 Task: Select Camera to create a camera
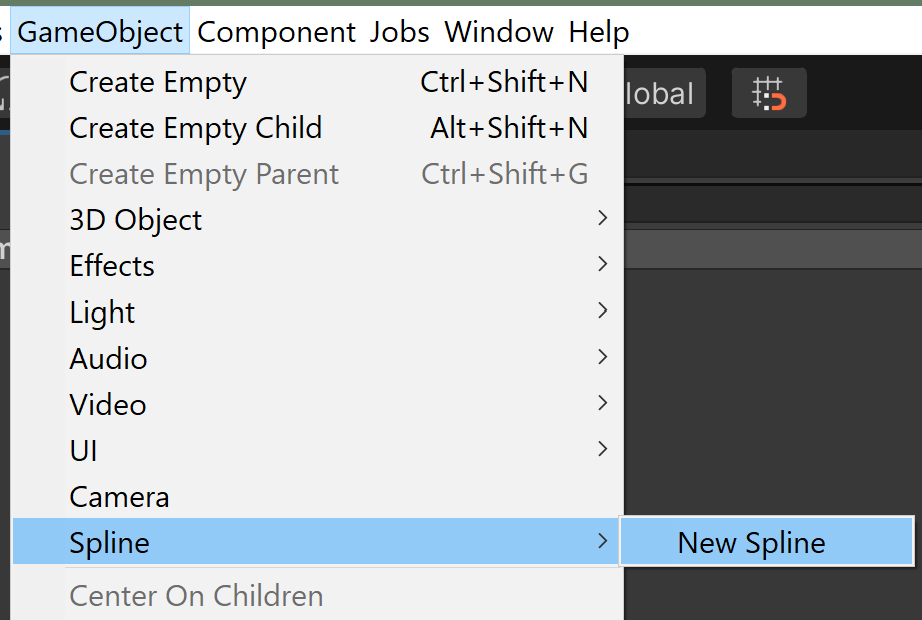pyautogui.click(x=119, y=495)
